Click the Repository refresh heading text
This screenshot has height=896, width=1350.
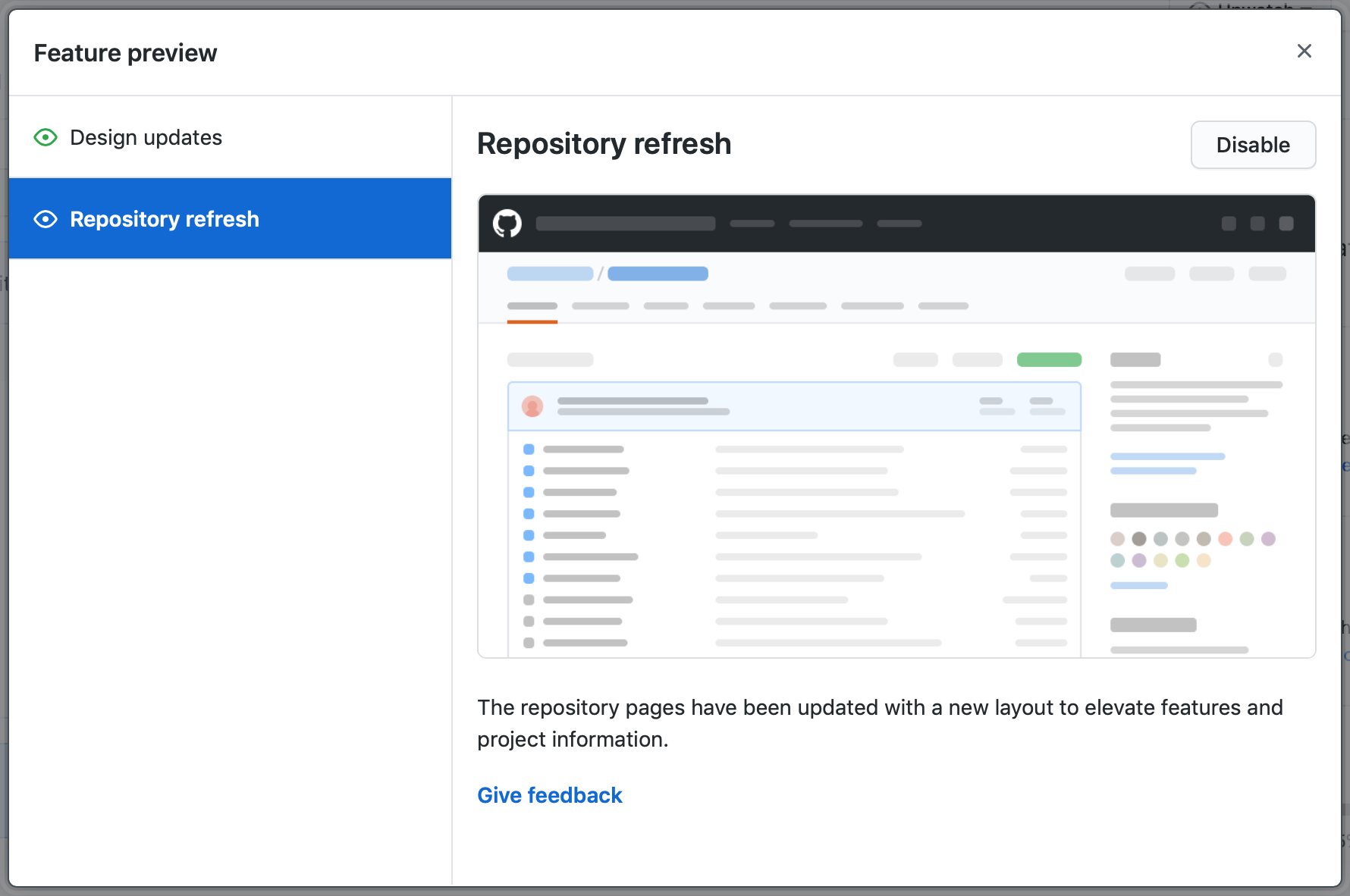[x=604, y=144]
